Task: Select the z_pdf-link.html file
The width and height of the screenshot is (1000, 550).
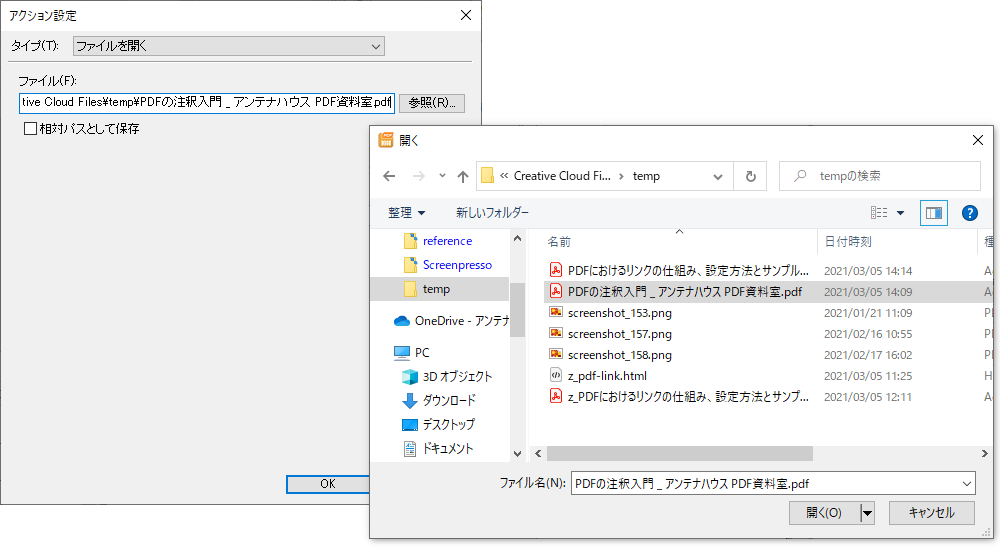Action: 606,376
